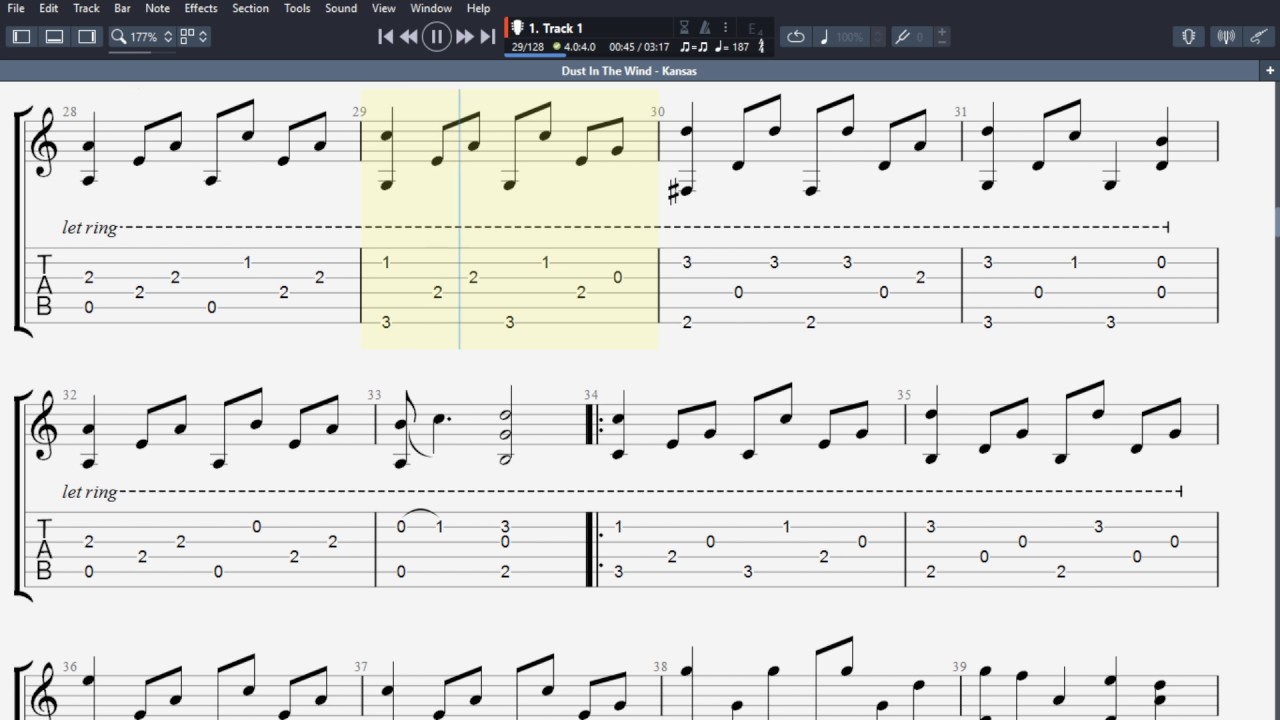Jump to the first bar
The width and height of the screenshot is (1280, 720).
point(385,37)
